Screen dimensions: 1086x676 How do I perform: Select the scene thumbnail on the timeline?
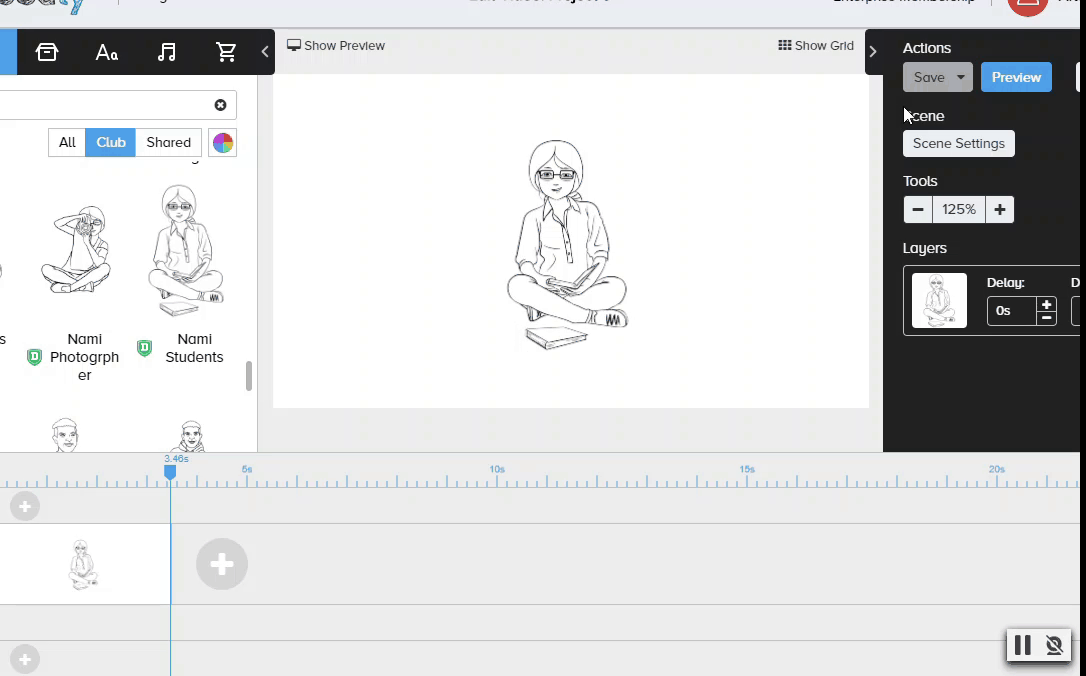pos(83,564)
